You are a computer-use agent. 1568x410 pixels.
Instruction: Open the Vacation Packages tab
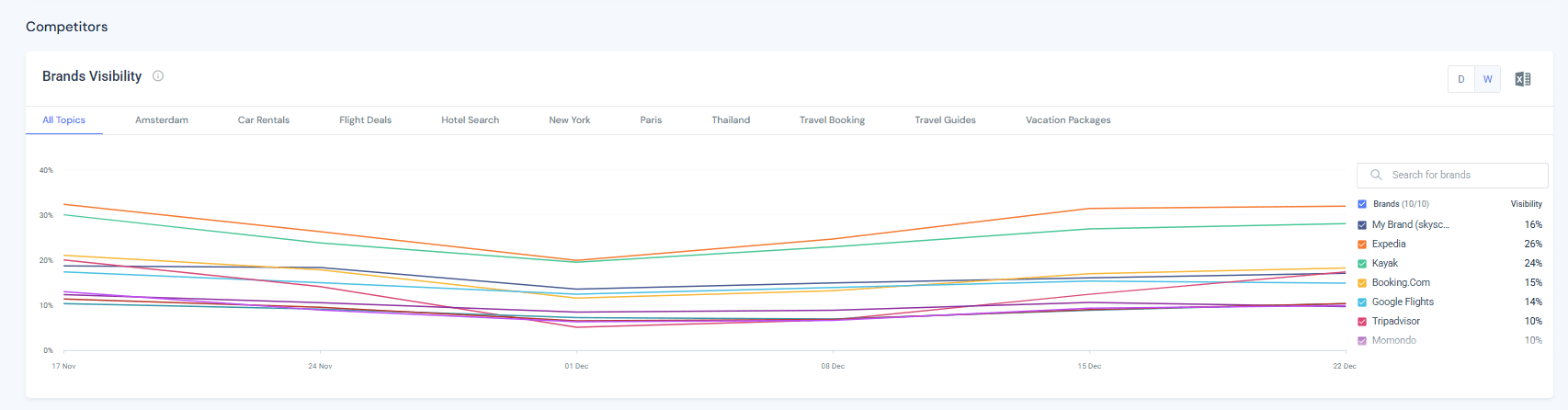1068,120
